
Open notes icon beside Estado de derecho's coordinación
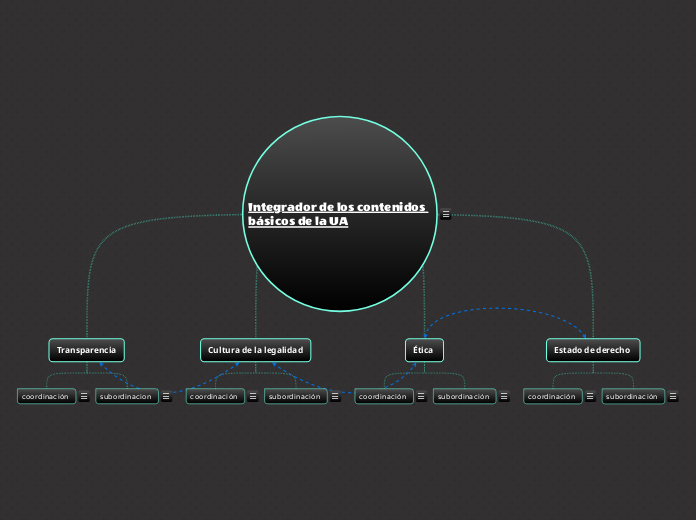590,396
